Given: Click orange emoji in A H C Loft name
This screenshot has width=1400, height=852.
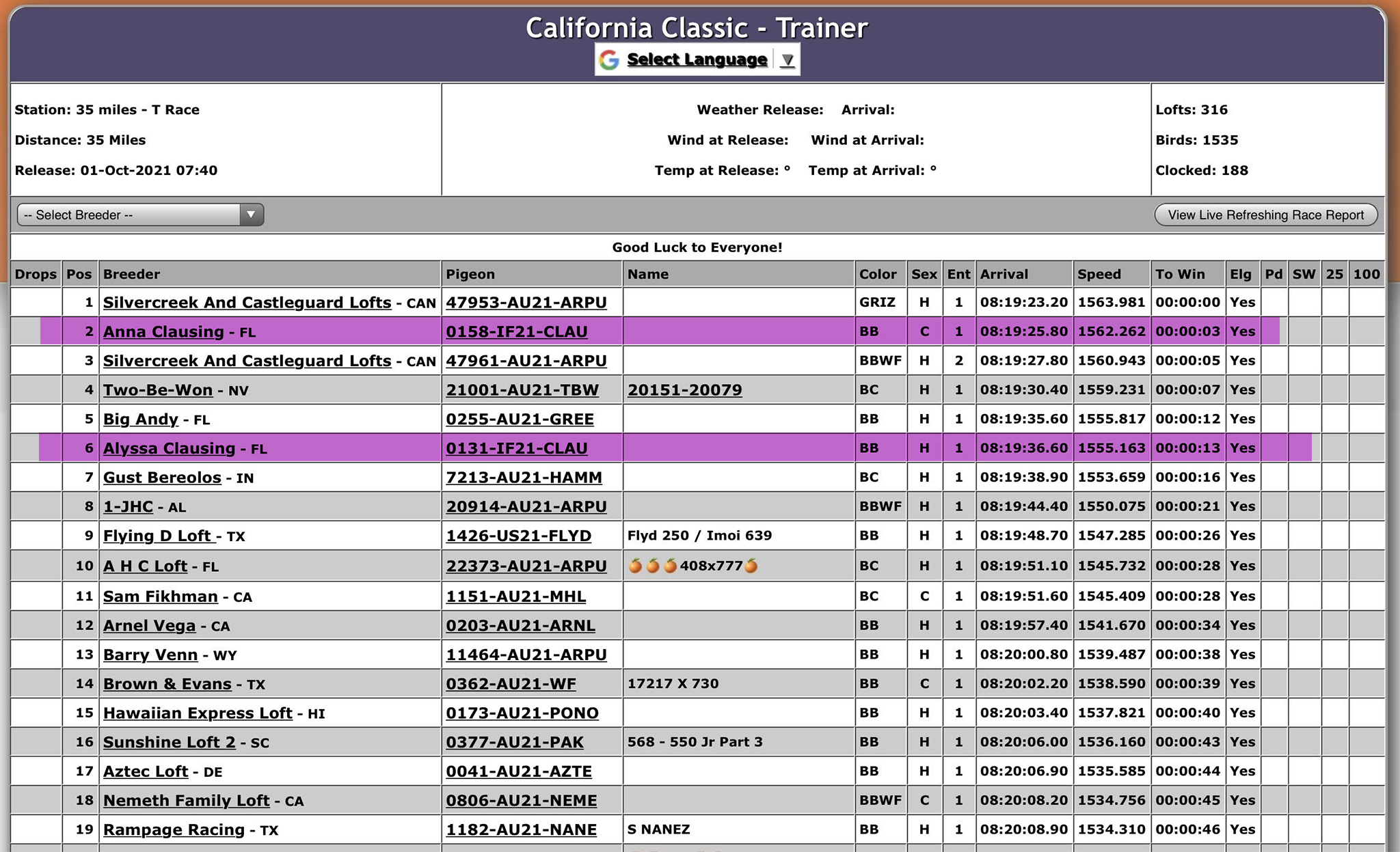Looking at the screenshot, I should click(x=636, y=566).
